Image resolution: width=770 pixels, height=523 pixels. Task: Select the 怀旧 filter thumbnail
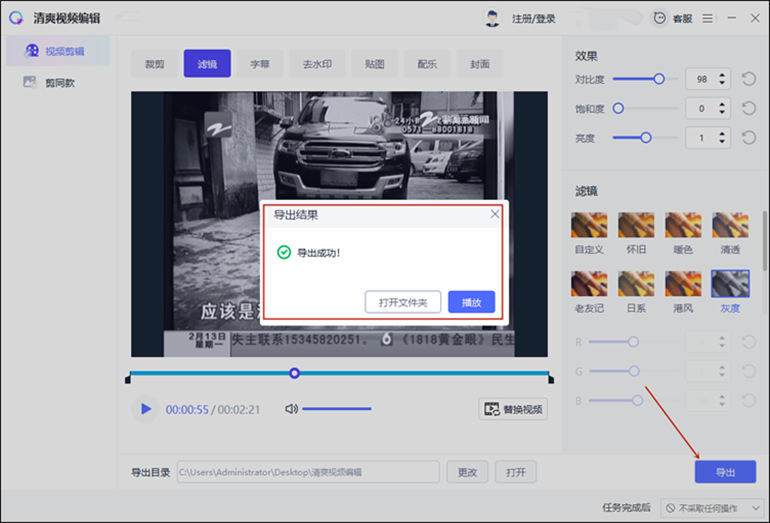[x=636, y=225]
